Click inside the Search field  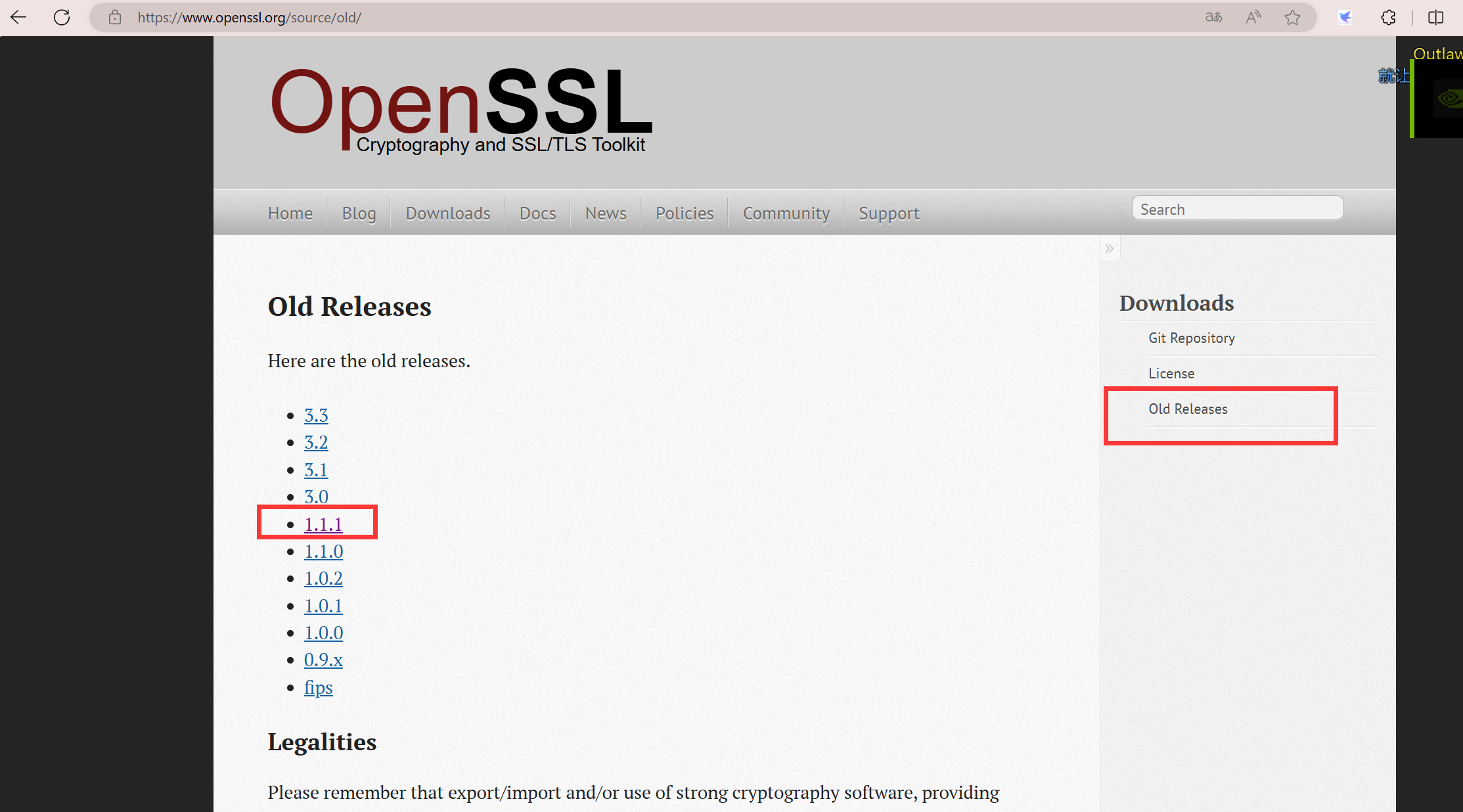[x=1237, y=208]
